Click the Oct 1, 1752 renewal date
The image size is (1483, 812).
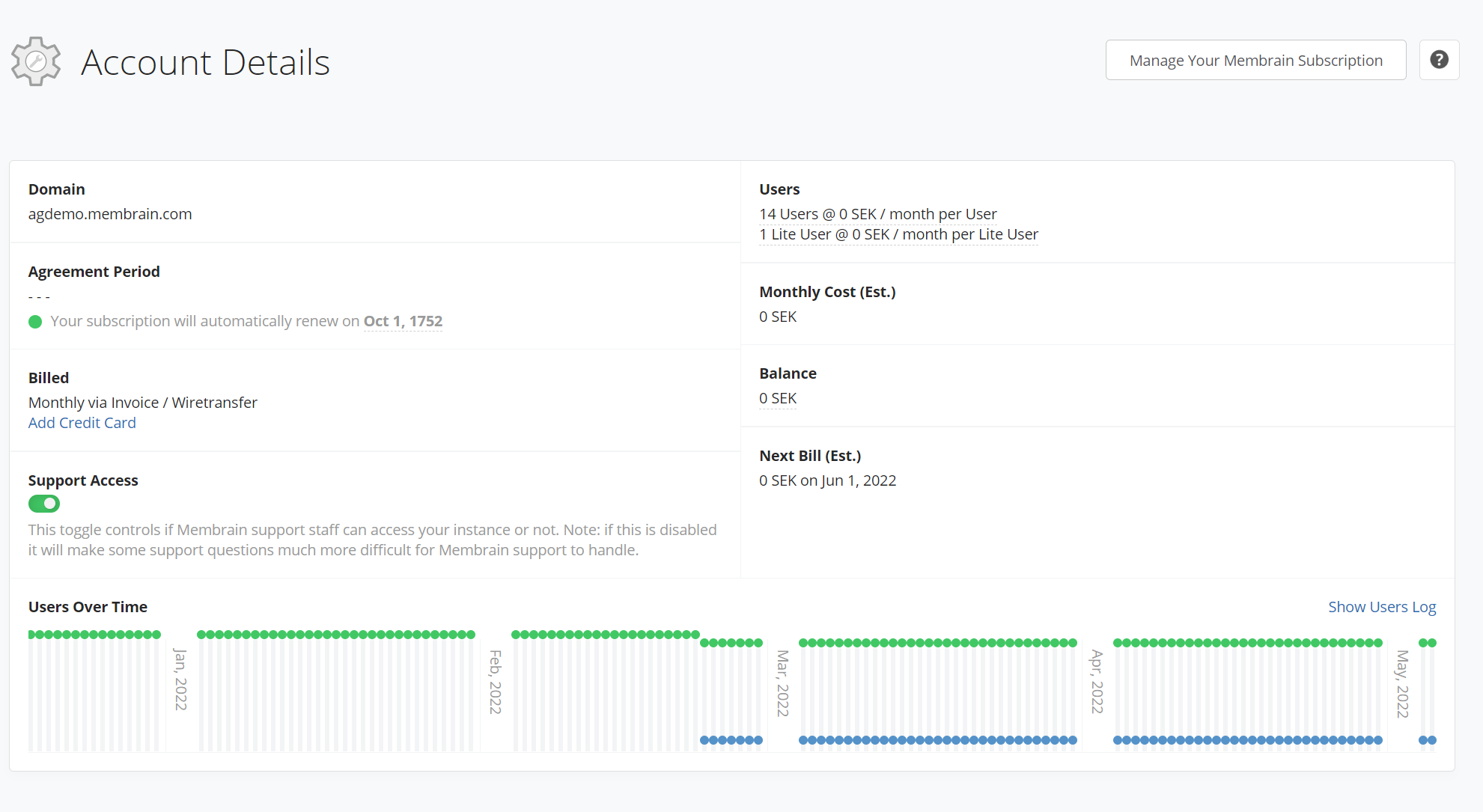click(x=403, y=321)
